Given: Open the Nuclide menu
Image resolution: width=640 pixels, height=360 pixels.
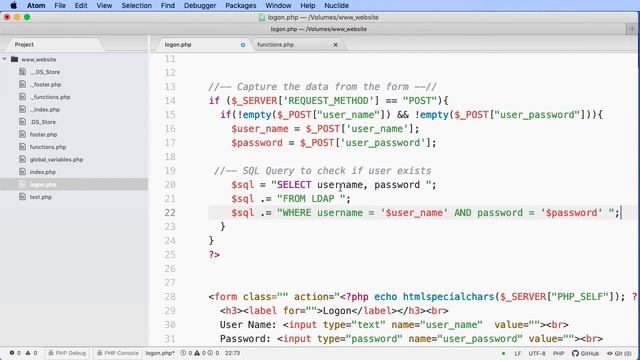Looking at the screenshot, I should (336, 6).
